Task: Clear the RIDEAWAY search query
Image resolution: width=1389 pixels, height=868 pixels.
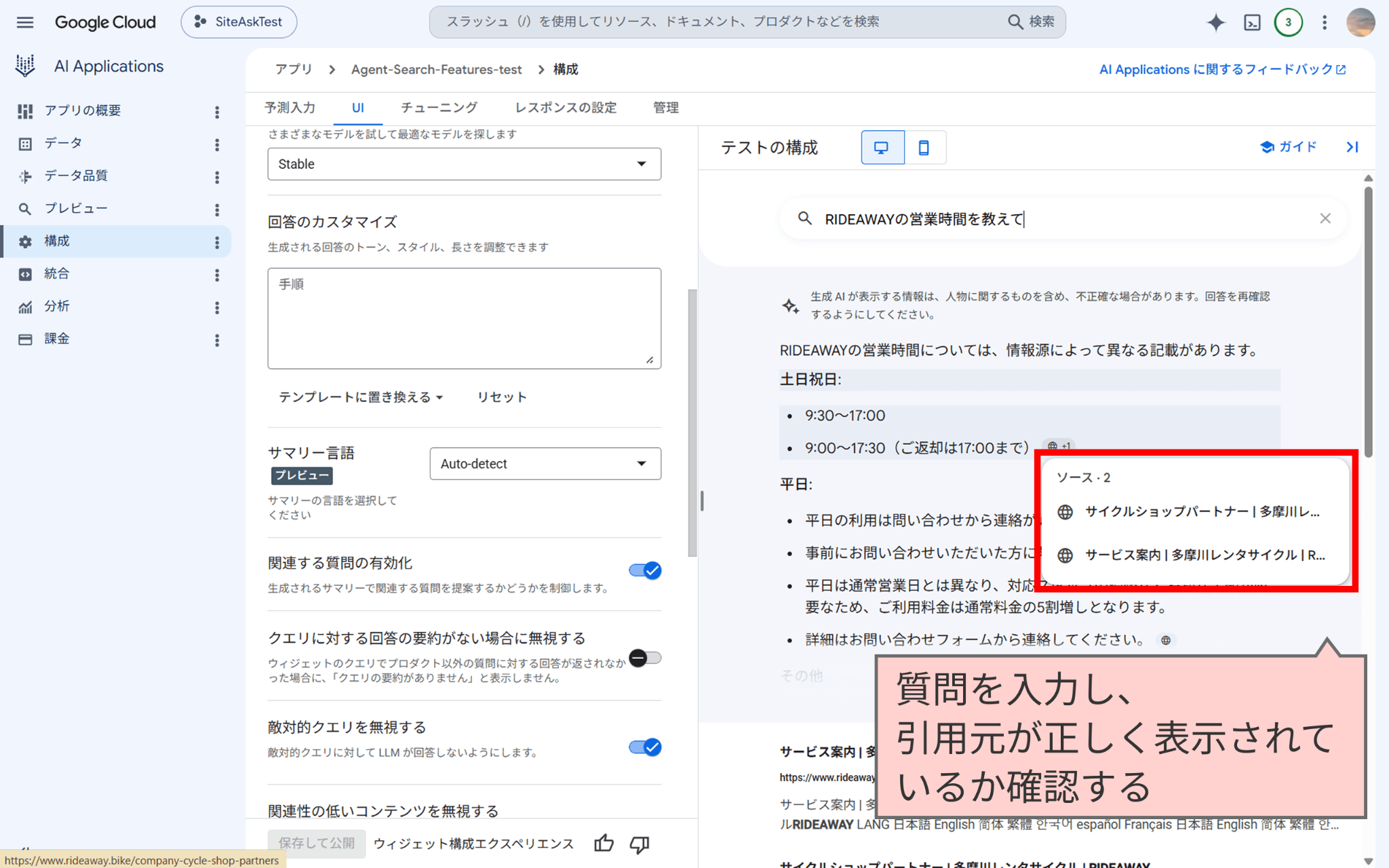Action: point(1325,218)
